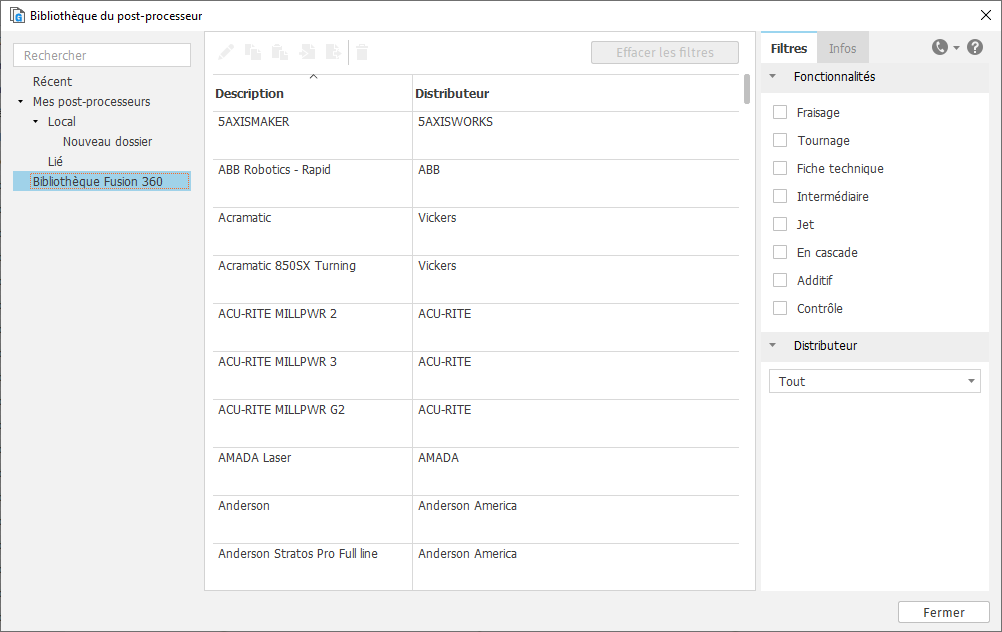Screen dimensions: 1002x632
Task: Select the ACU-RITE MILLPWR 3 row
Action: [475, 375]
